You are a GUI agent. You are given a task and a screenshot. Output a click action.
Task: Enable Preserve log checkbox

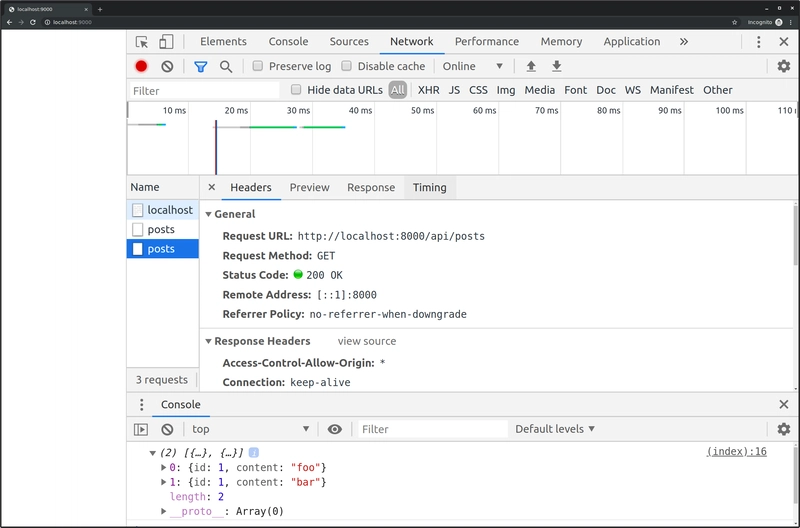[x=258, y=66]
